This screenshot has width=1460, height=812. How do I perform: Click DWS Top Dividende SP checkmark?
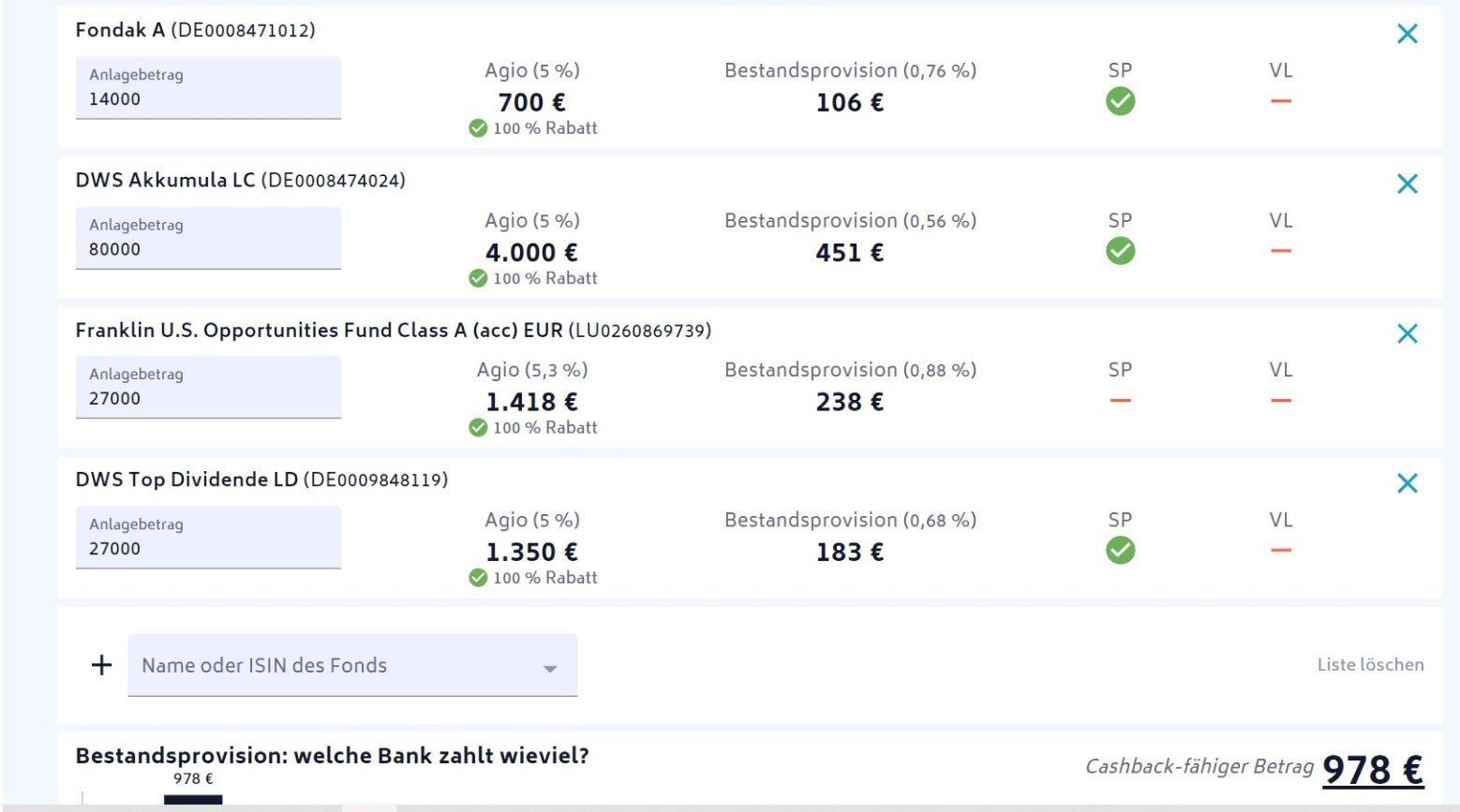1120,551
